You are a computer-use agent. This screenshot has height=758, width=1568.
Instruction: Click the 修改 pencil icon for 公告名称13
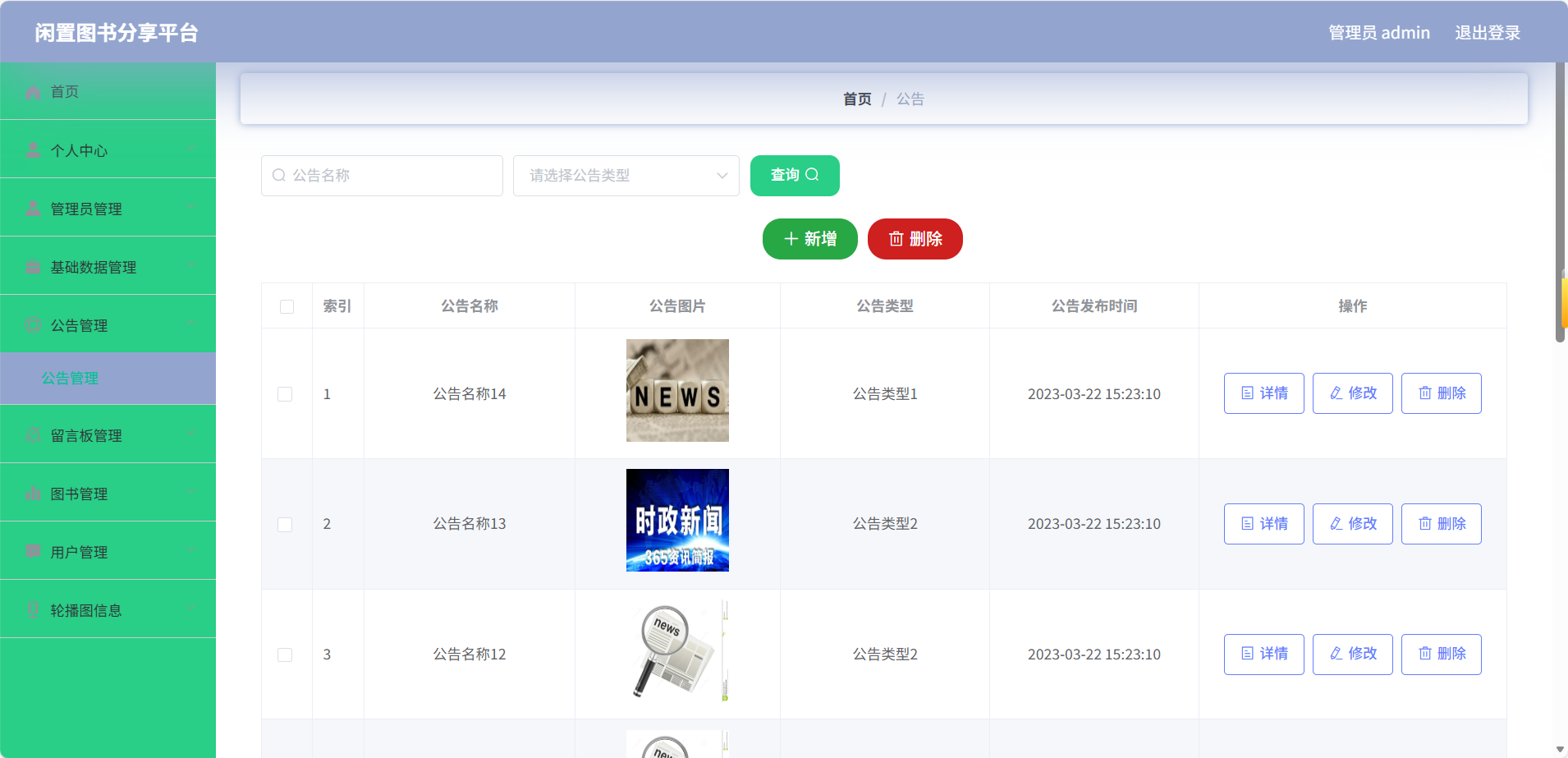(1336, 524)
